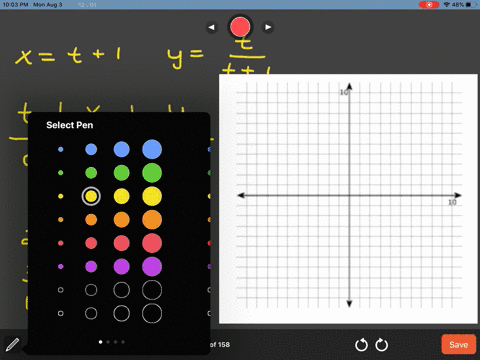Switch to fourth pen palette page dot
480x360 pixels.
pos(123,342)
